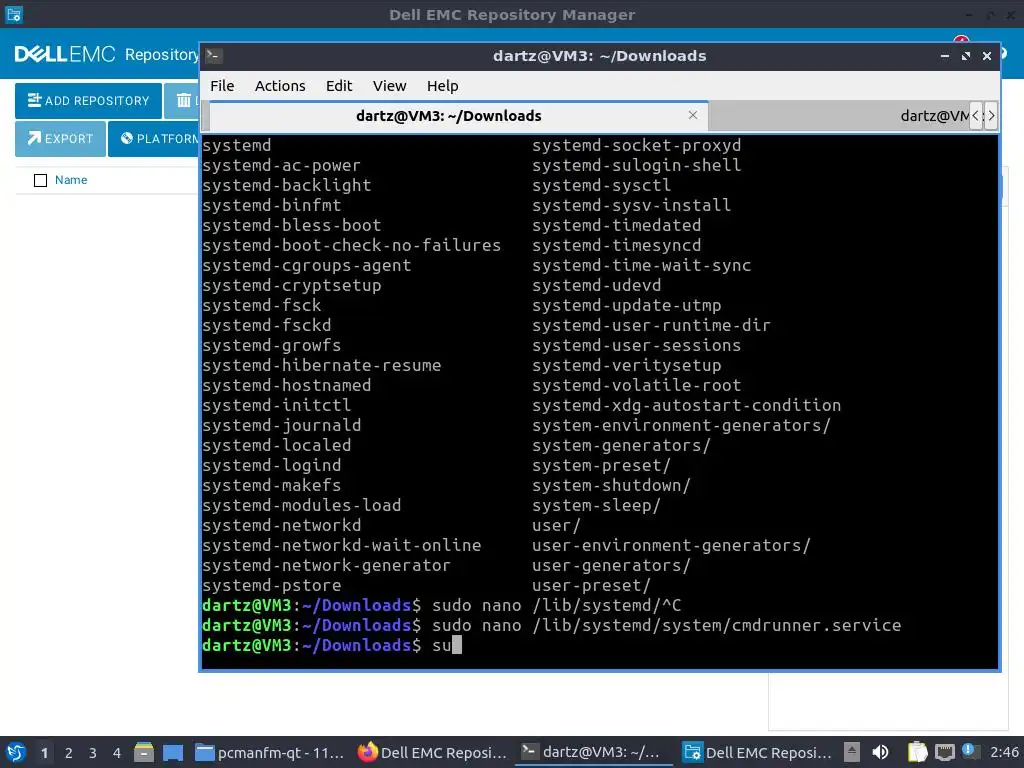Image resolution: width=1024 pixels, height=768 pixels.
Task: Click 'systemd-networkd-wait-online' in terminal output
Action: (x=342, y=545)
